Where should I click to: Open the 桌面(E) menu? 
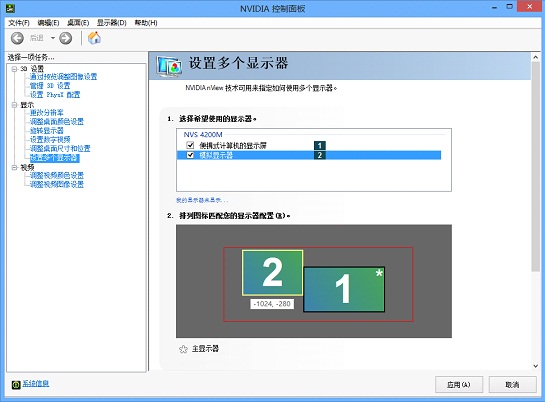pos(78,23)
